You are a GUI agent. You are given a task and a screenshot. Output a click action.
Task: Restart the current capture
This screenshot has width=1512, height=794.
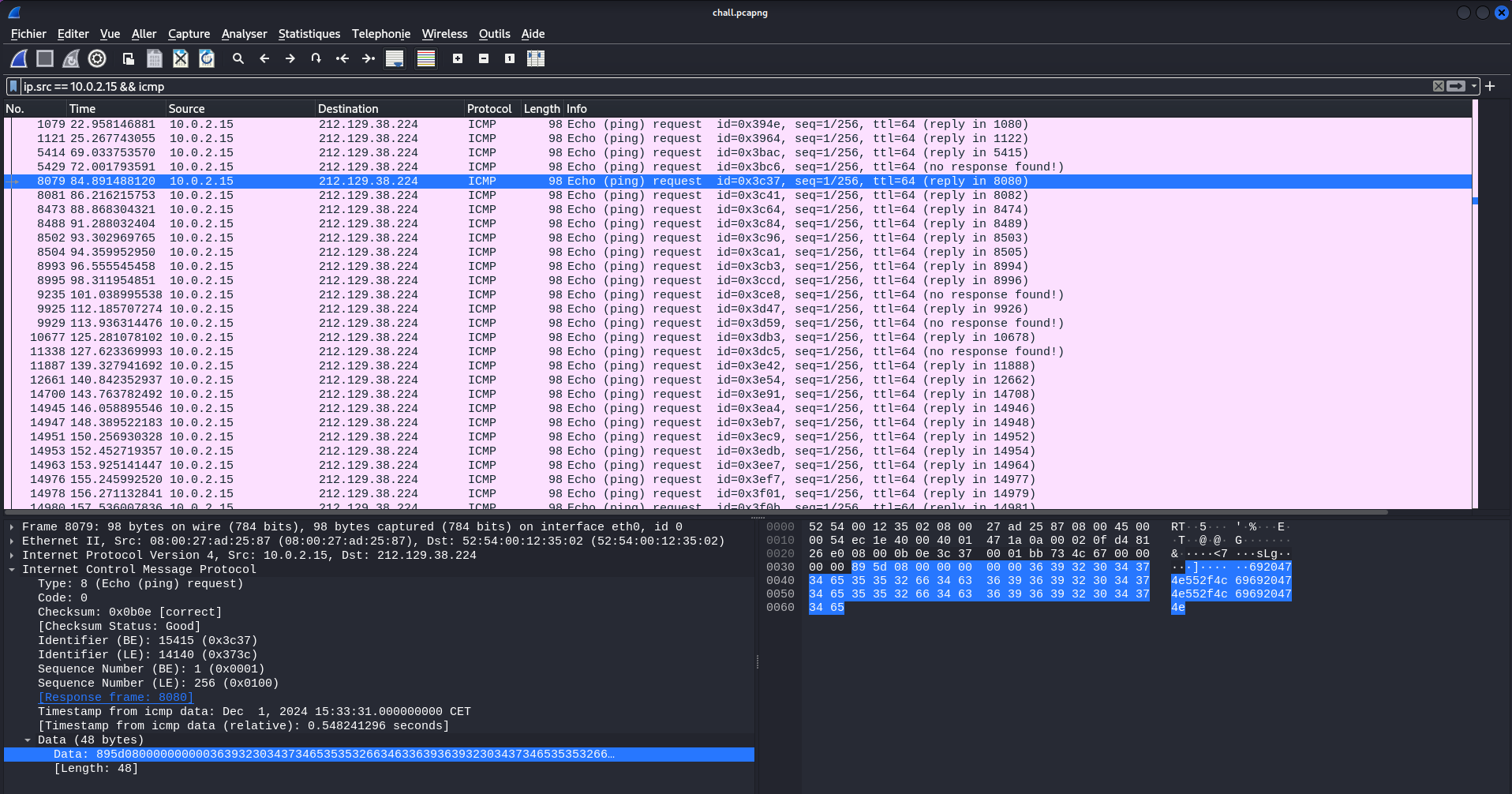click(71, 58)
